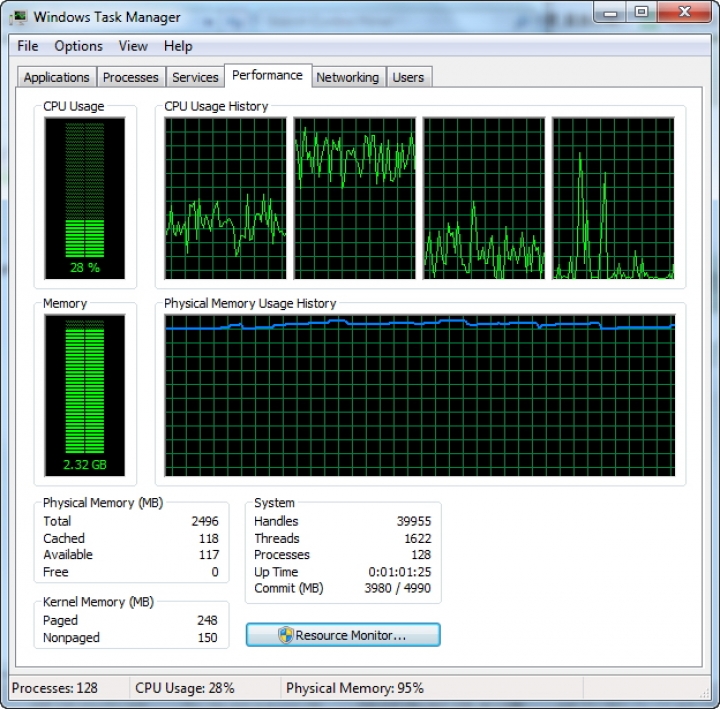
Task: Open the Help menu
Action: [178, 46]
